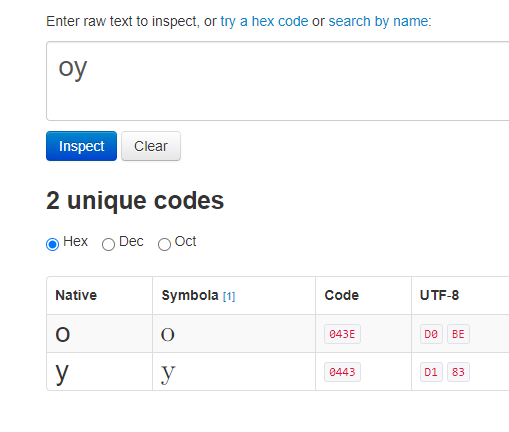Select the Dec radio button

click(x=108, y=244)
